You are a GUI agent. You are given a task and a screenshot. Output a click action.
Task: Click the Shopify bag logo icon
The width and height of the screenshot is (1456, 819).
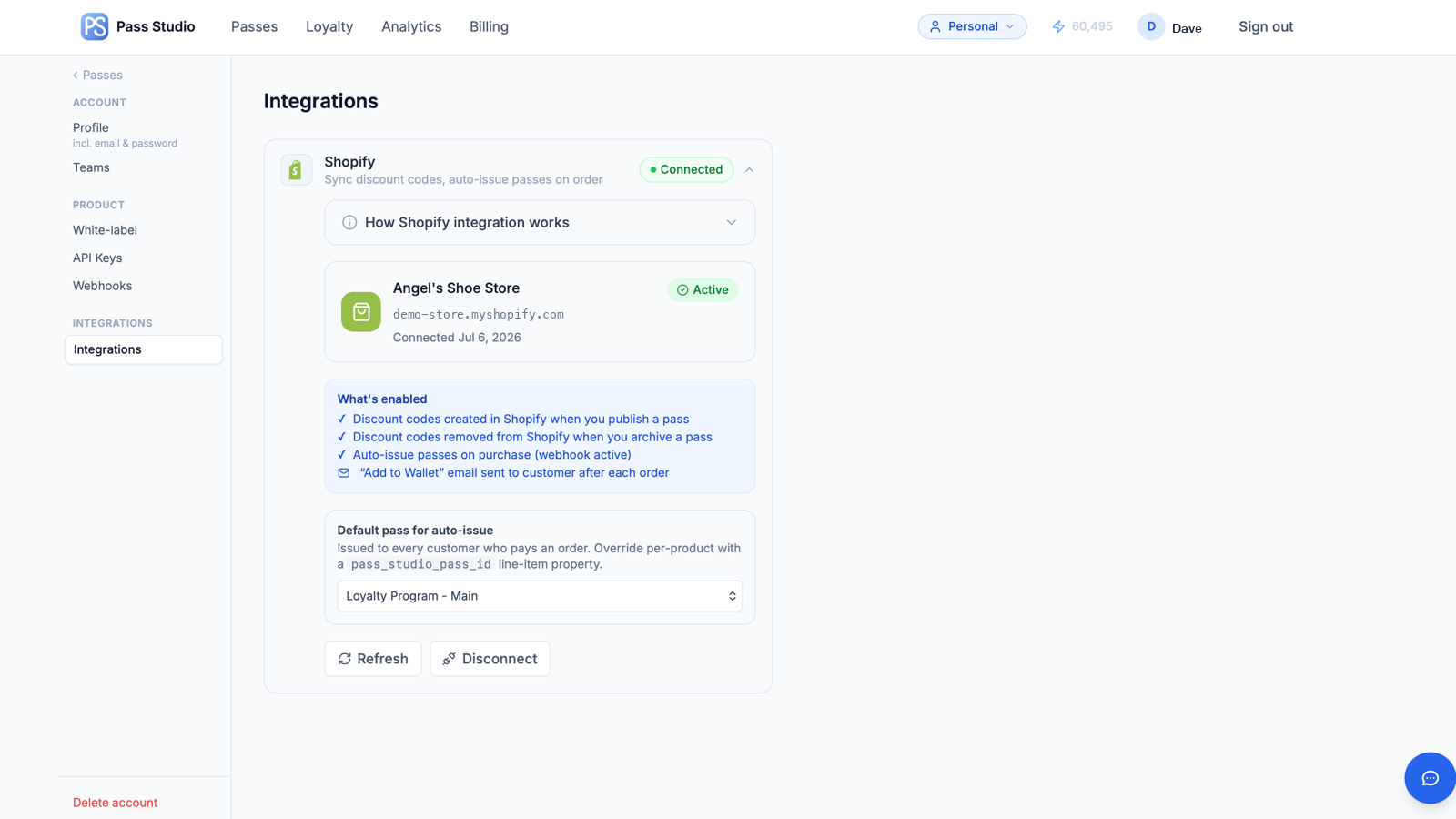point(296,169)
